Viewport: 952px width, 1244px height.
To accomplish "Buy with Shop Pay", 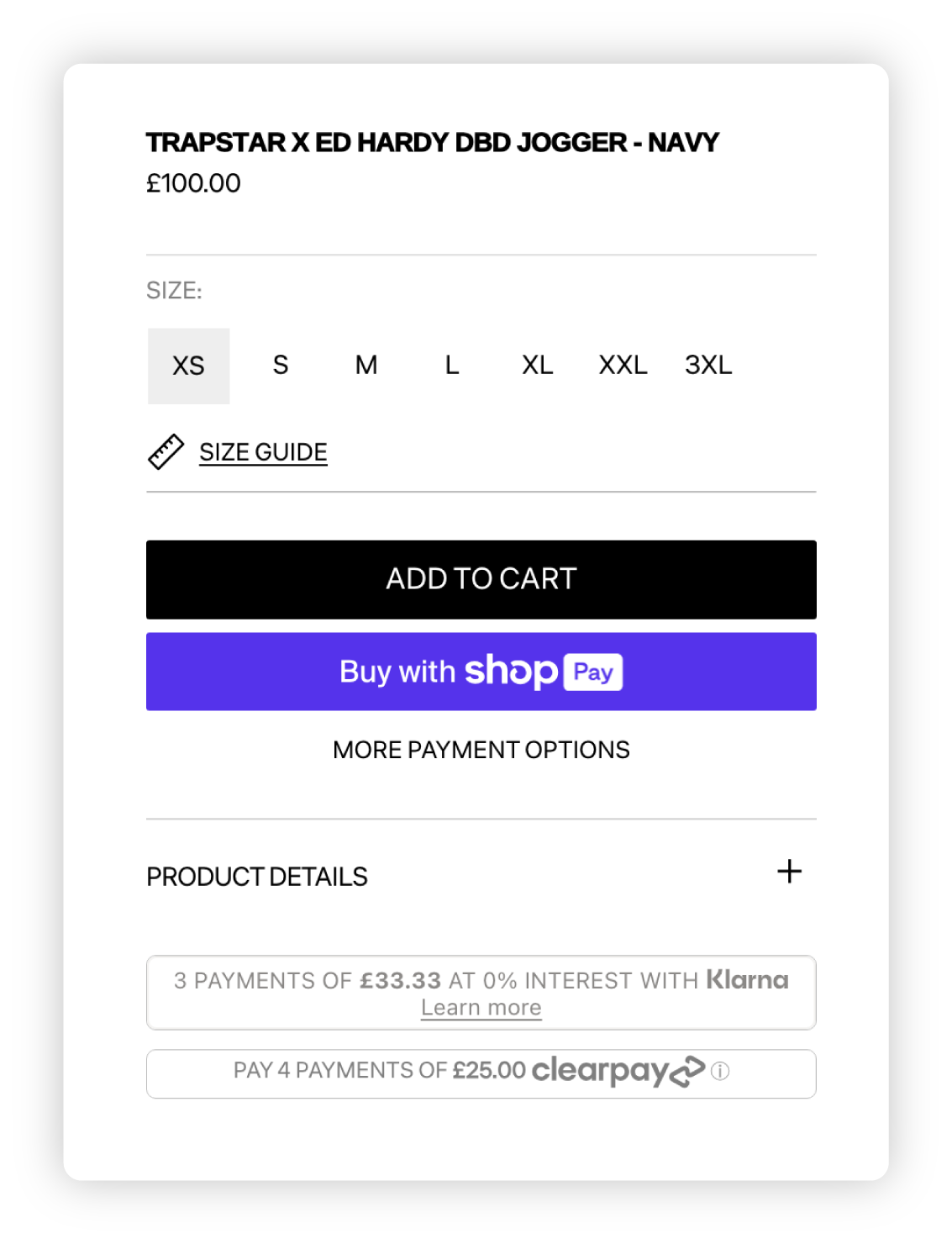I will point(481,672).
